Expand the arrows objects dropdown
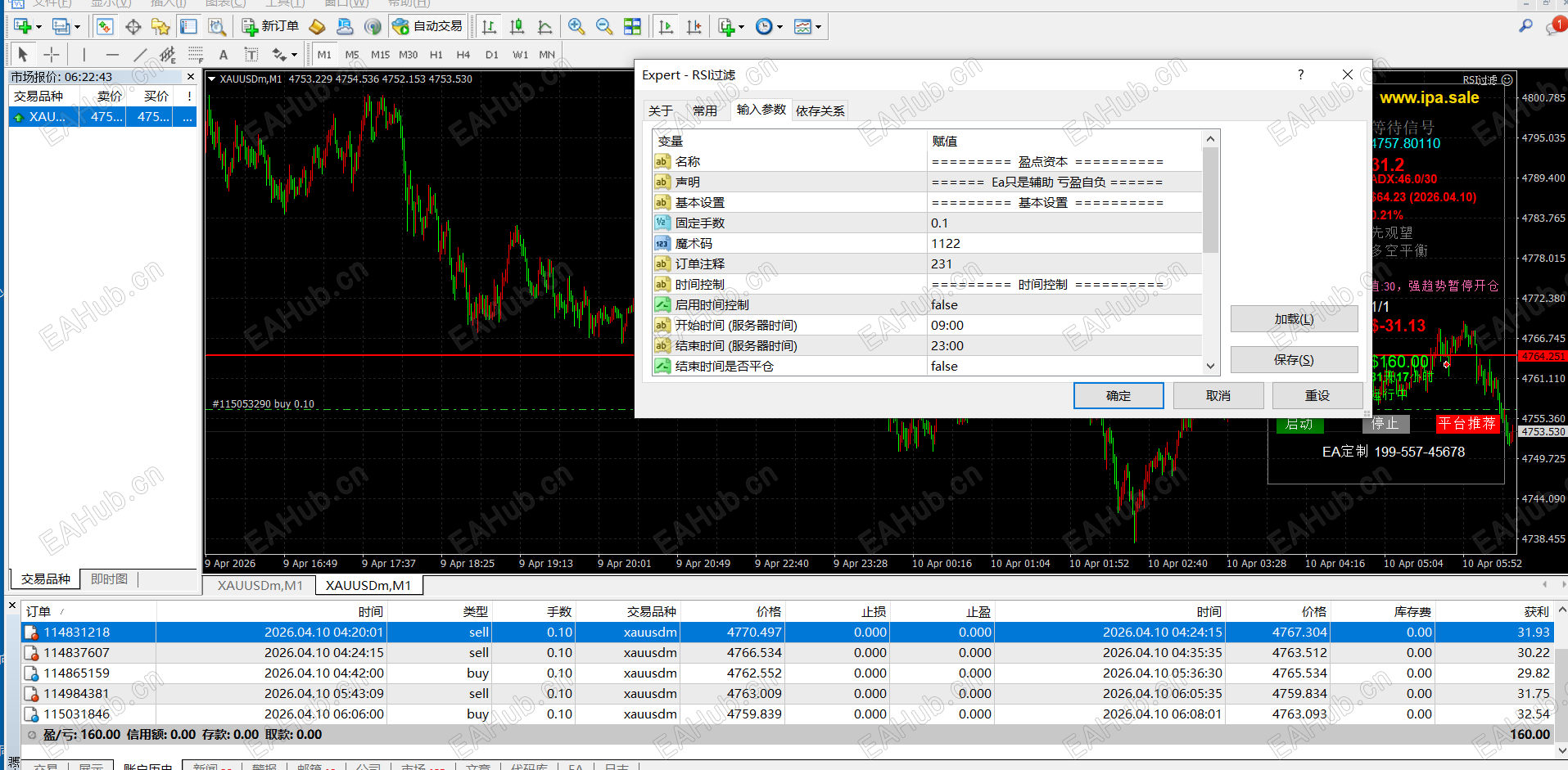Screen dimensions: 1568x770 (294, 56)
